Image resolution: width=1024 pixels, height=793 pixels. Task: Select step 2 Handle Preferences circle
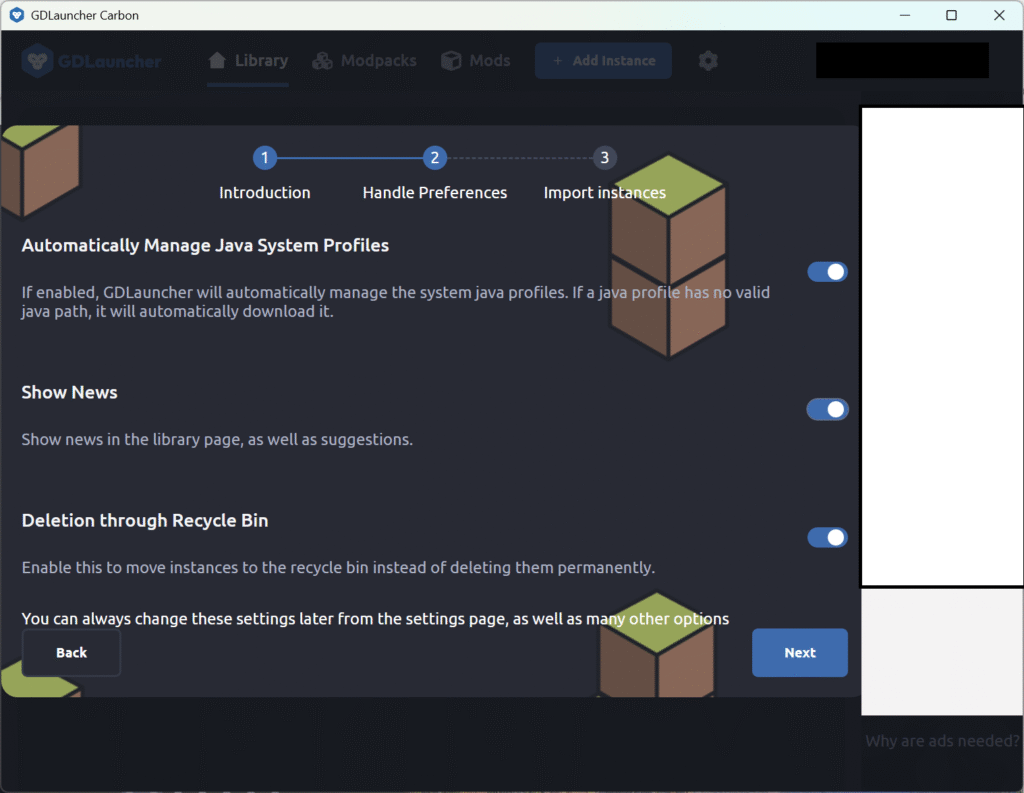(x=434, y=158)
